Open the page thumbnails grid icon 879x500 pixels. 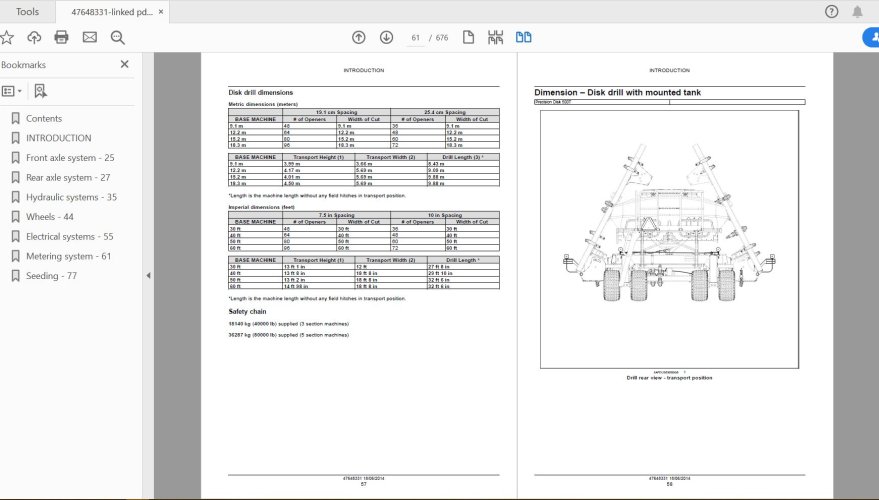coord(496,38)
